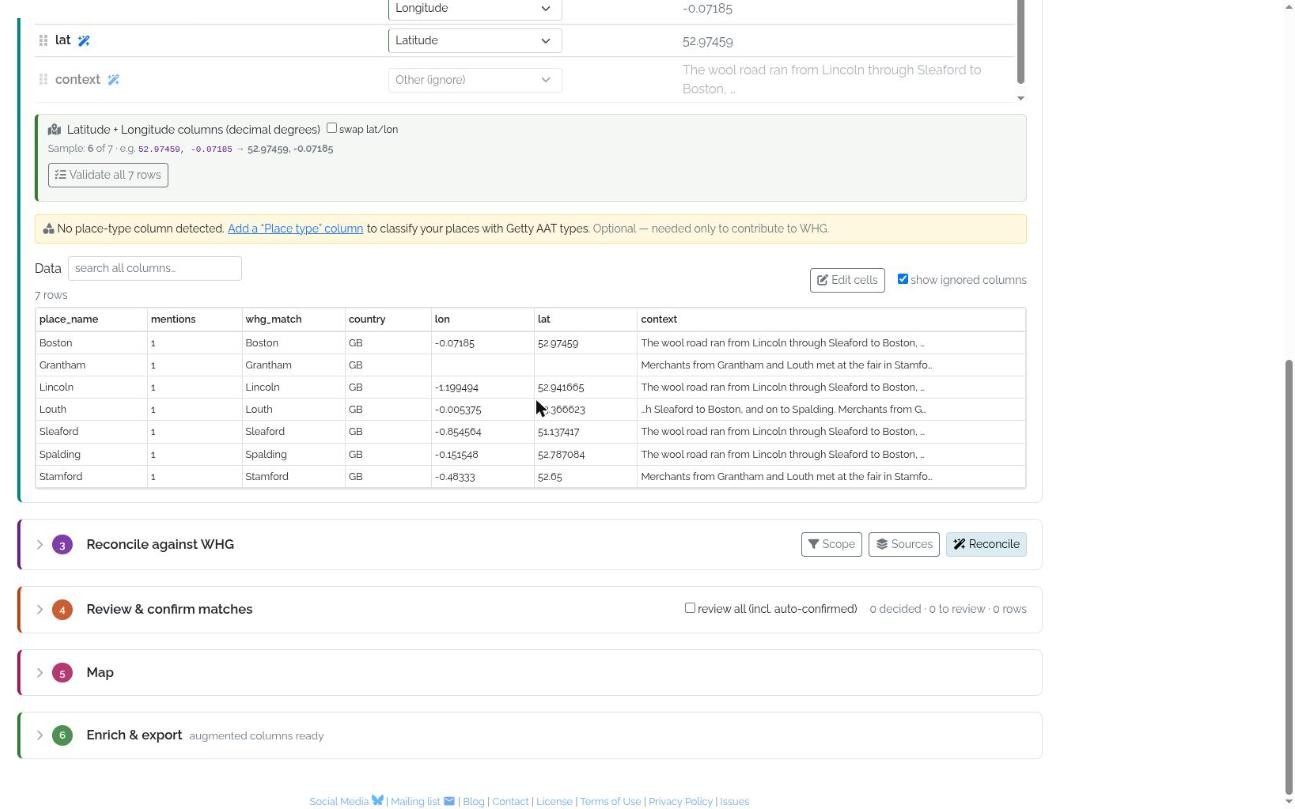The height and width of the screenshot is (809, 1295).
Task: Click the green step 6 badge
Action: (x=62, y=736)
